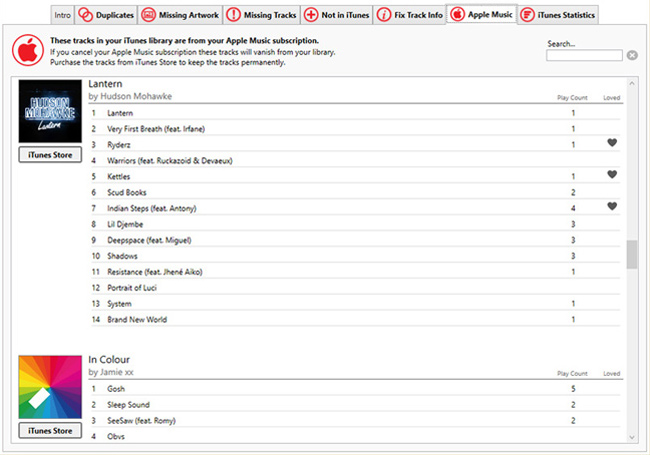Select the track Warriors (feat. Ruckazoid & Devaeux)
This screenshot has height=455, width=650.
355,160
